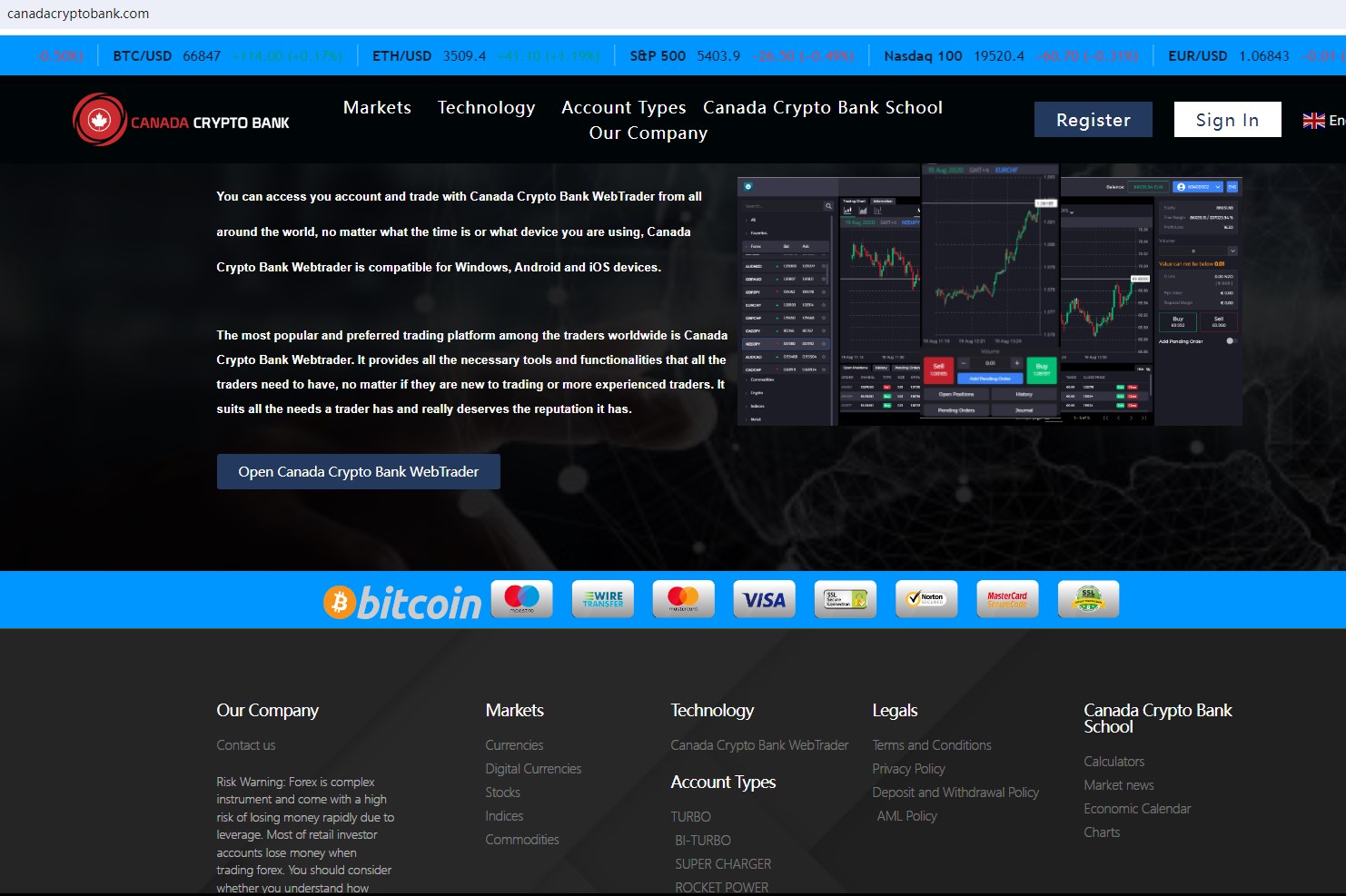Screen dimensions: 1346x896
Task: Open the Commodities footer link
Action: 522,840
